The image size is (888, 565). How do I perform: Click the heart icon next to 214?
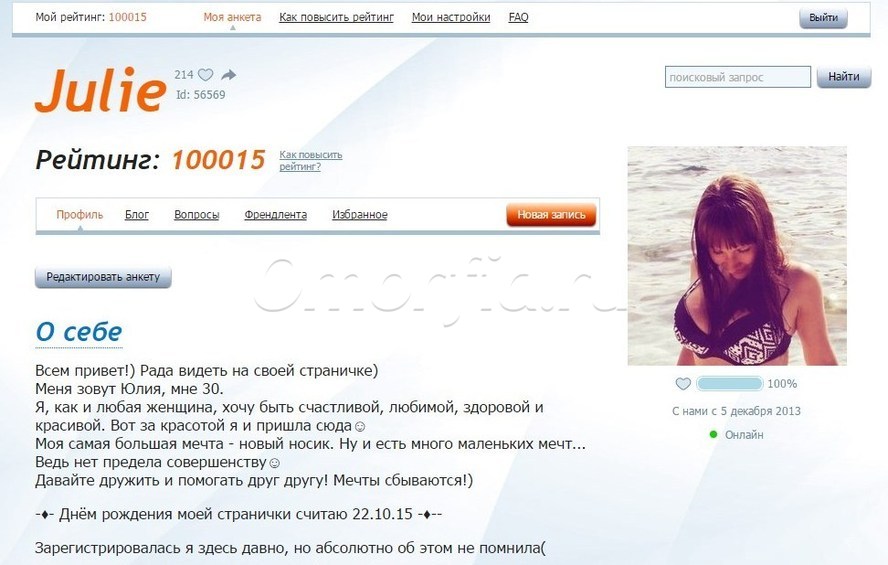point(206,75)
